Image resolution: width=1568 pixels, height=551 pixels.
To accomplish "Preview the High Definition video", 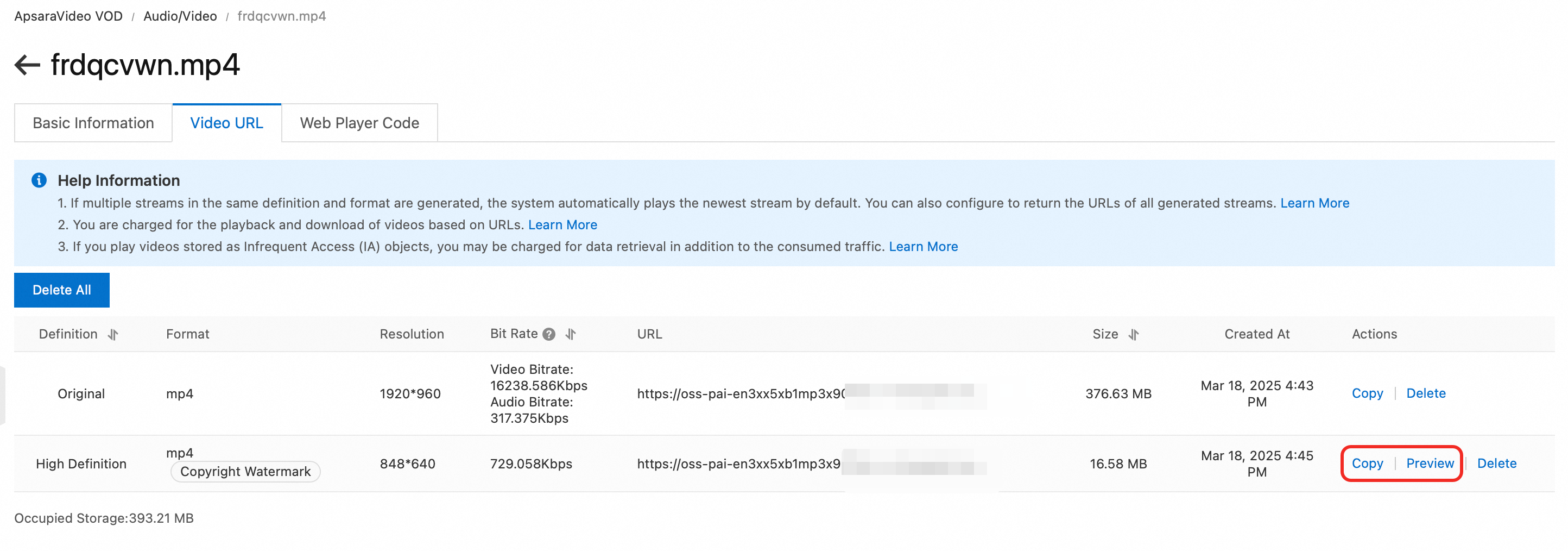I will pos(1430,464).
